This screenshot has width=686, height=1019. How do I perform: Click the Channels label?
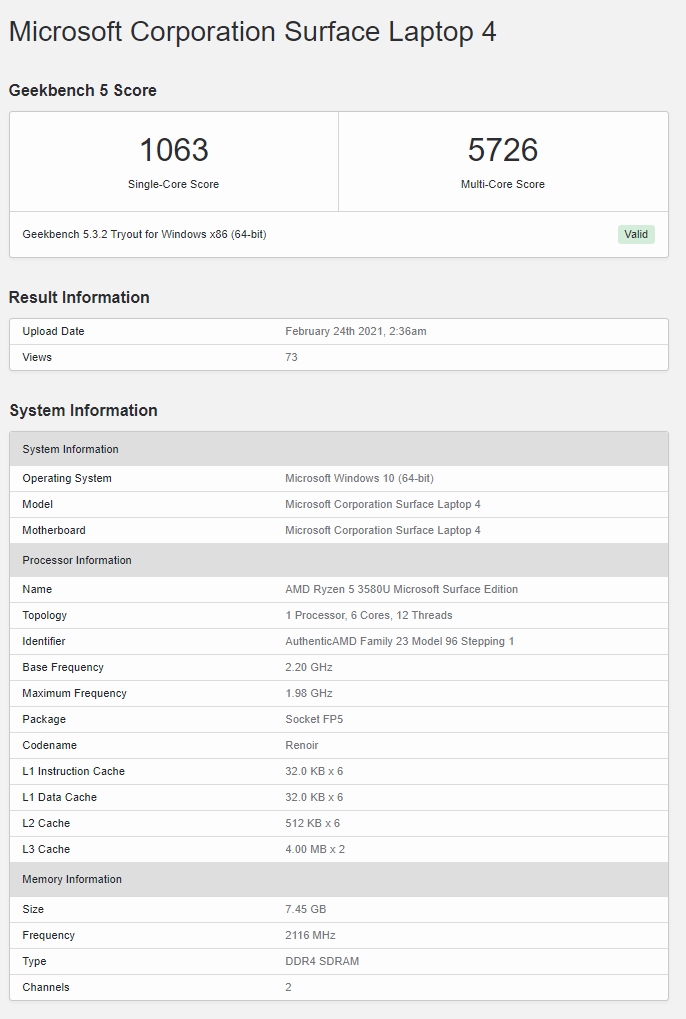point(45,987)
